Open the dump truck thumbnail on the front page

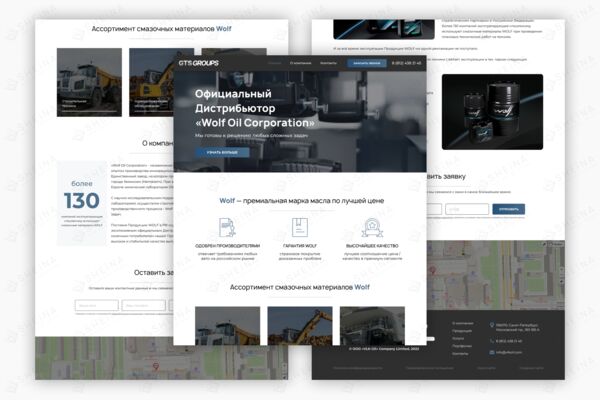tap(227, 326)
